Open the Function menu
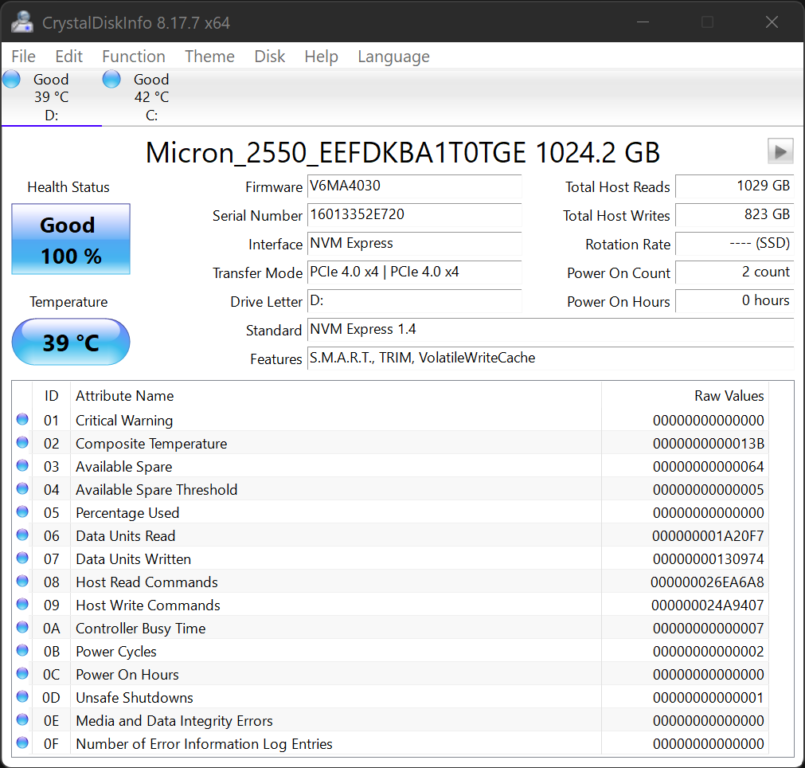This screenshot has width=805, height=768. pos(133,56)
